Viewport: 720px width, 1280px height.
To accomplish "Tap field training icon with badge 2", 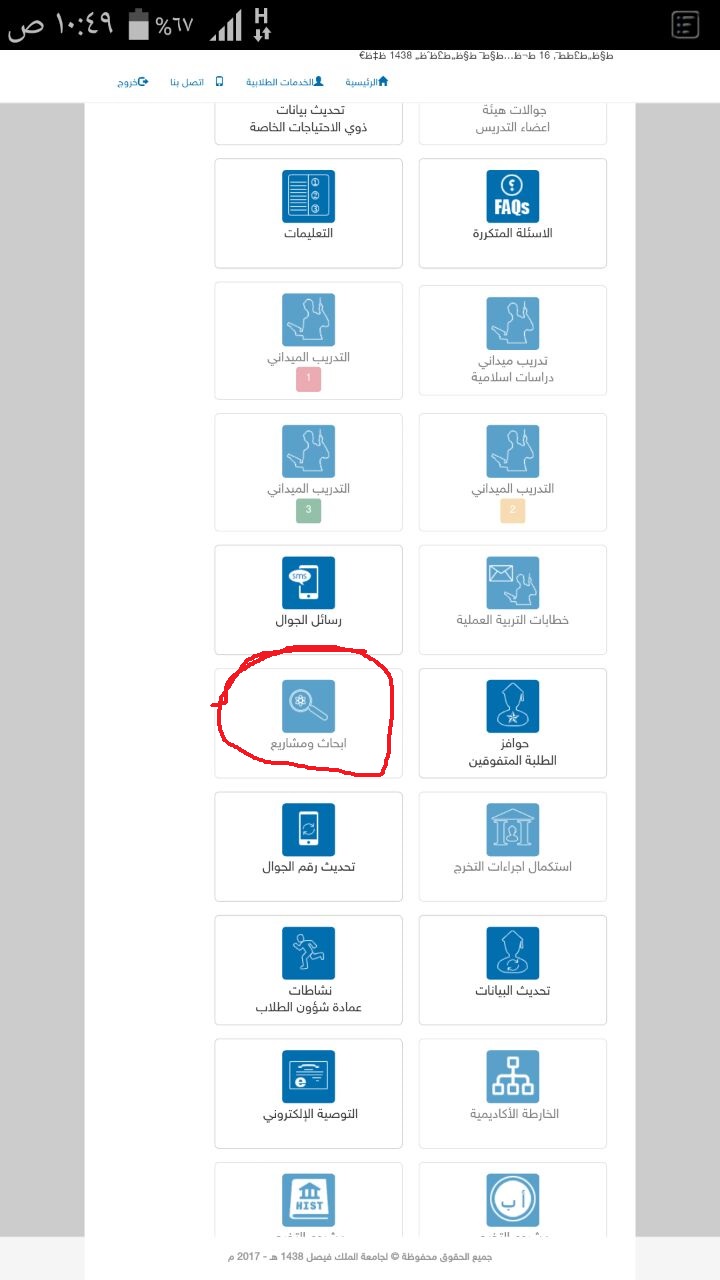I will coord(512,452).
